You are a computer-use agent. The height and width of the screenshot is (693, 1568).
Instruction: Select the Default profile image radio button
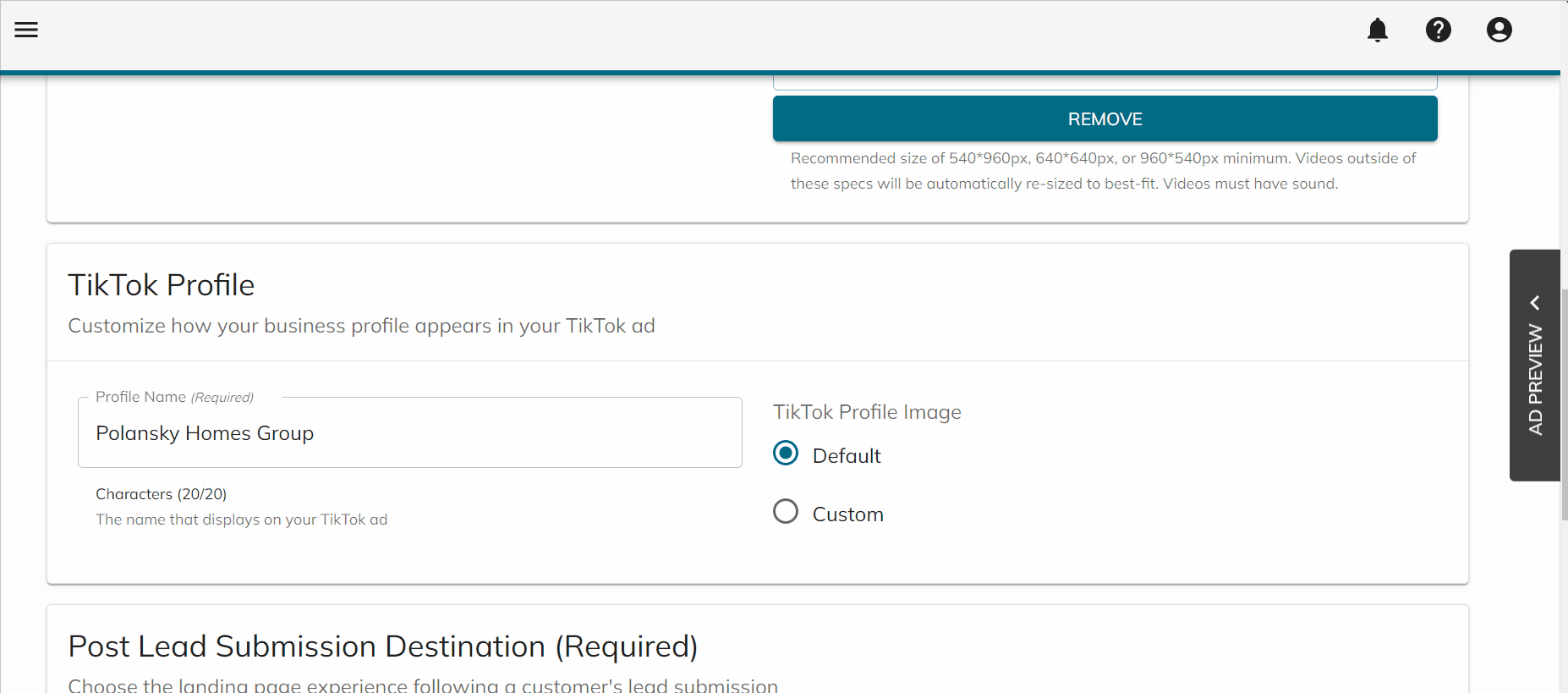pos(786,454)
